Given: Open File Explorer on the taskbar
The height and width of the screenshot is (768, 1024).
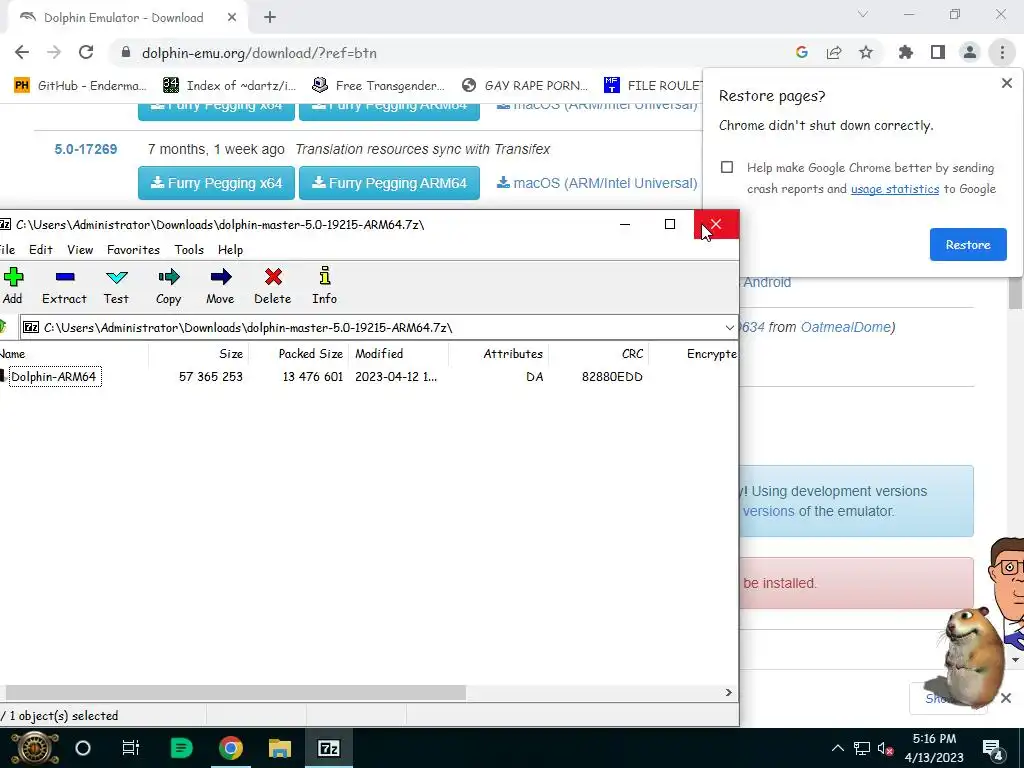Looking at the screenshot, I should 280,748.
